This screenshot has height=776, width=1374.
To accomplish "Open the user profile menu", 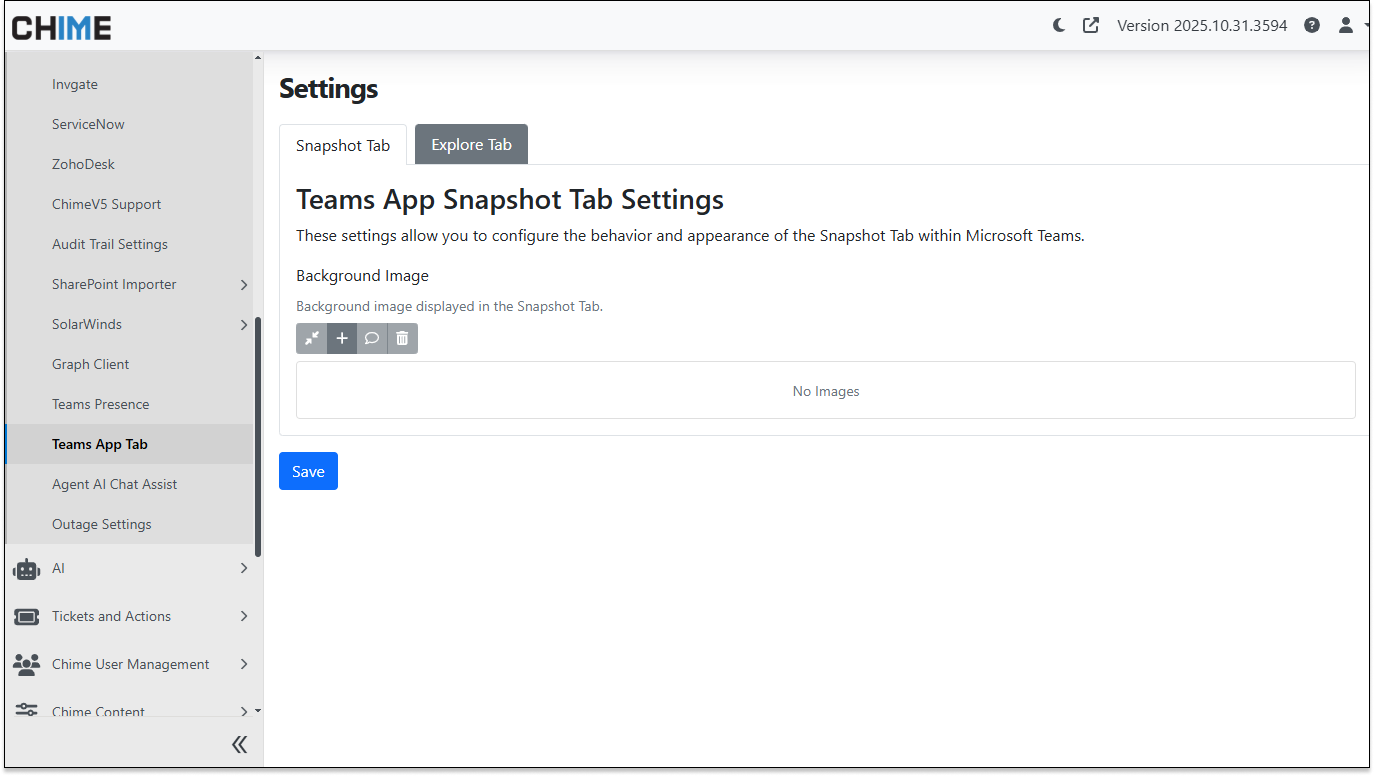I will [x=1346, y=26].
